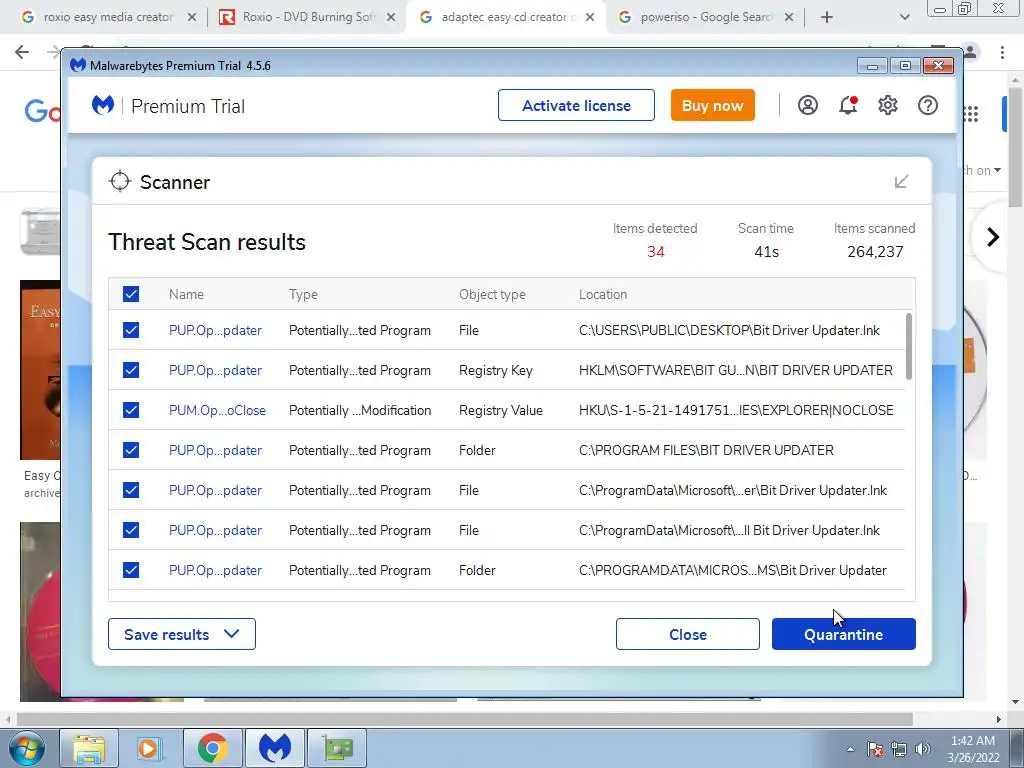The image size is (1024, 768).
Task: Sort results by Object type column
Action: point(492,295)
